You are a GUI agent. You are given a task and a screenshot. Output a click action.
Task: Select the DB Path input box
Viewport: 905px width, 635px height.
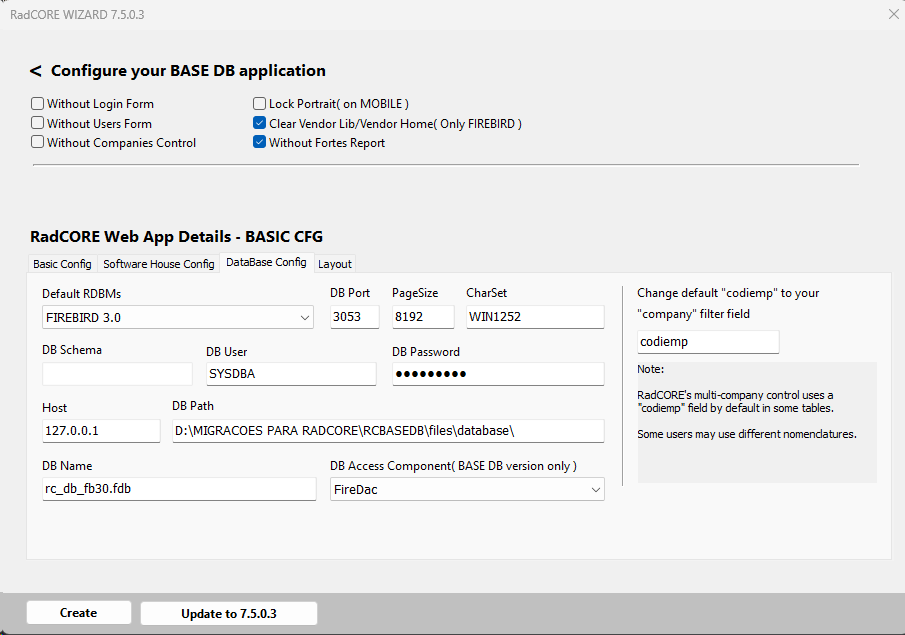coord(388,431)
